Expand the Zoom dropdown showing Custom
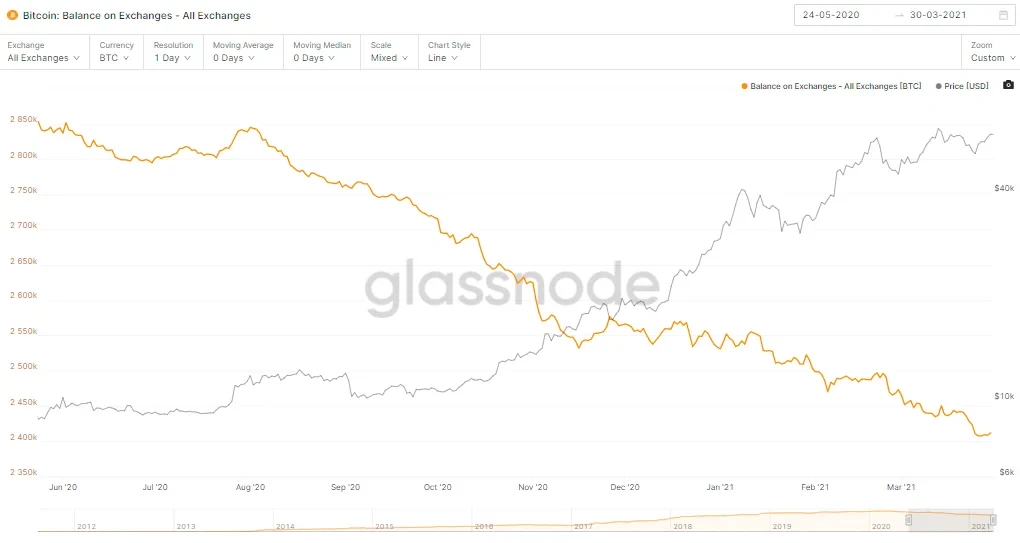1020x543 pixels. 992,58
